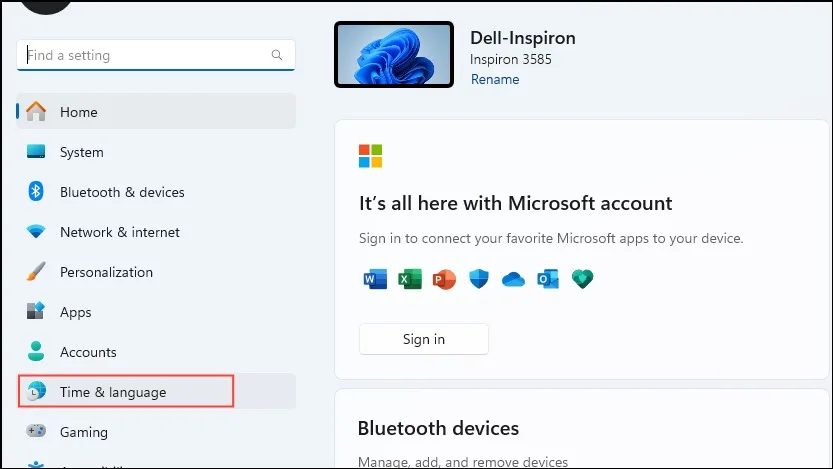Click the Rename link
This screenshot has width=833, height=469.
[495, 79]
